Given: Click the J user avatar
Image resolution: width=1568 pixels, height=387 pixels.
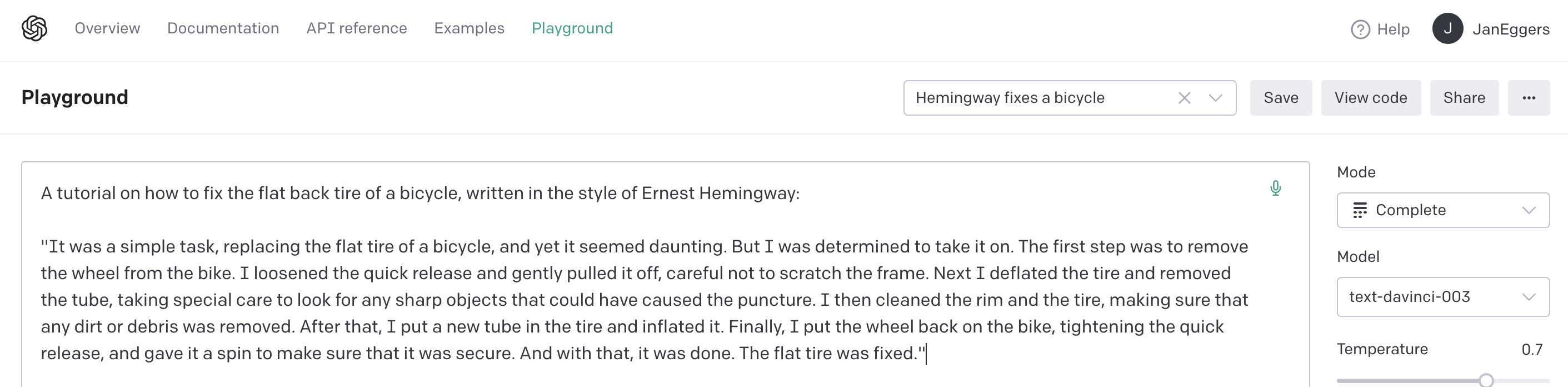Looking at the screenshot, I should click(1447, 29).
